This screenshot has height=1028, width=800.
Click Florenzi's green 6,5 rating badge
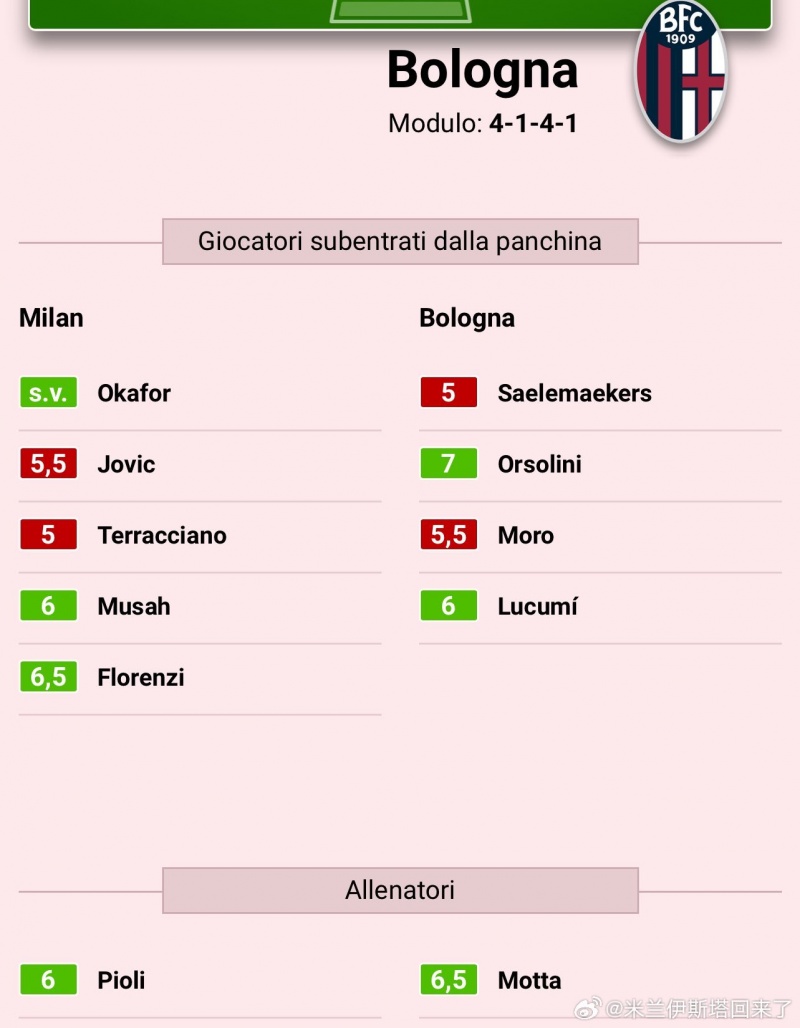(49, 677)
